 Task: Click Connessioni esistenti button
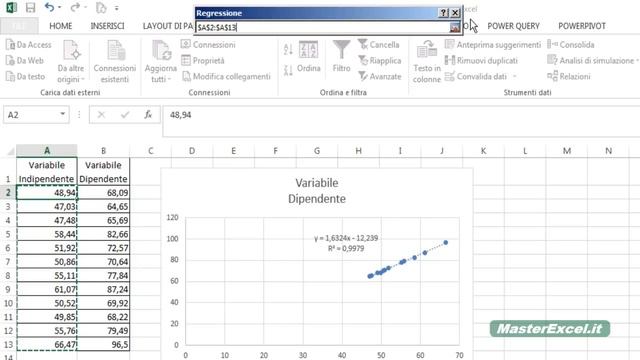[115, 62]
